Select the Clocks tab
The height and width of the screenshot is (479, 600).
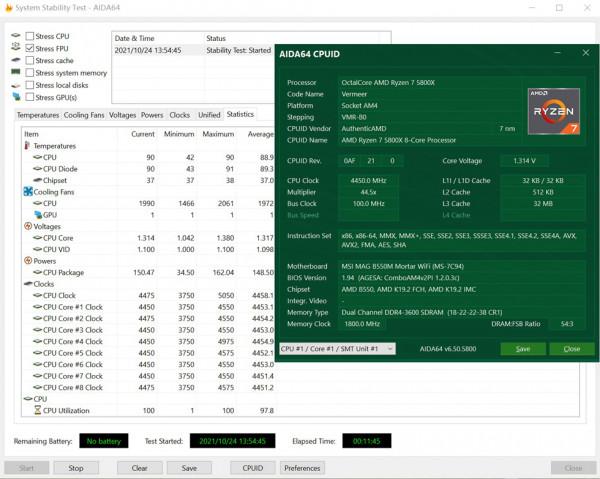click(x=179, y=115)
